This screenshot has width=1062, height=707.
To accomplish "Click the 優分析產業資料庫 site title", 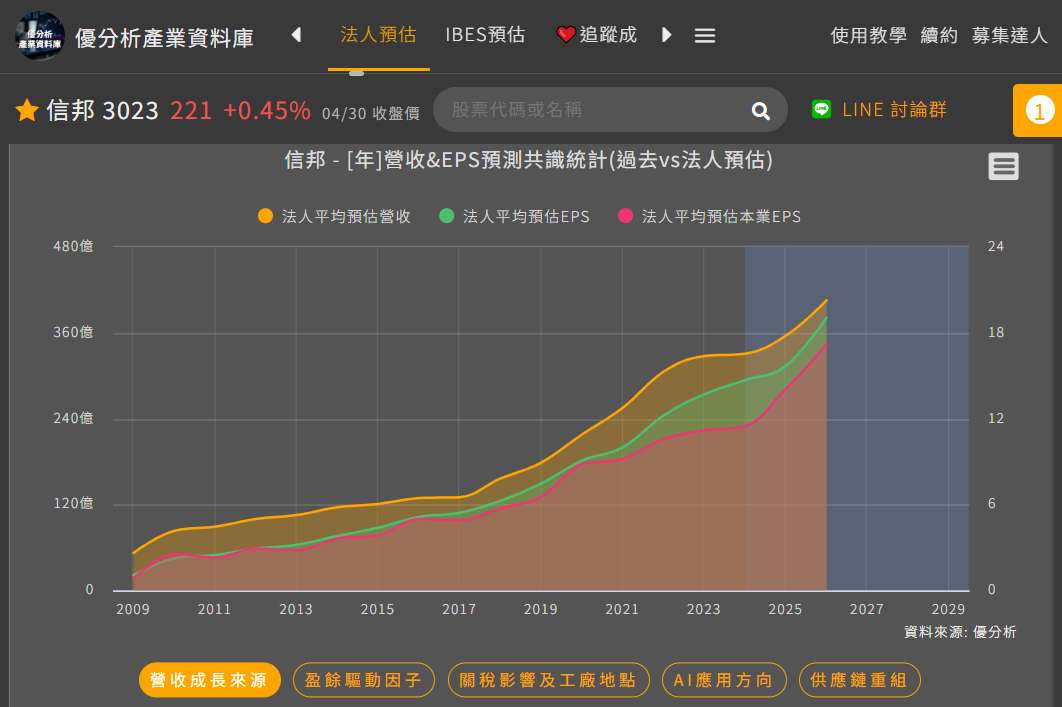I will coord(165,38).
